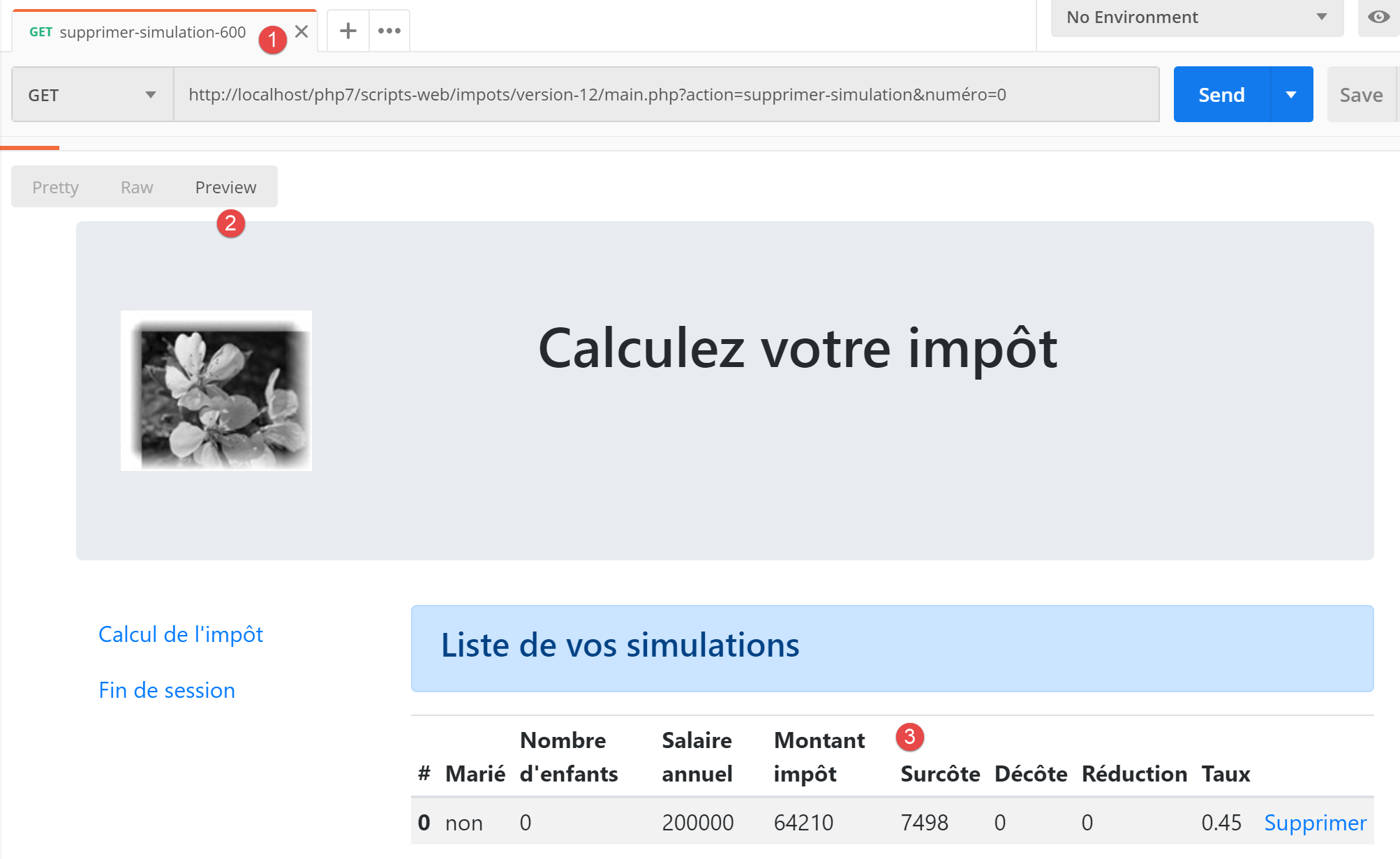Click the request URL input field
The height and width of the screenshot is (859, 1400).
coord(666,95)
